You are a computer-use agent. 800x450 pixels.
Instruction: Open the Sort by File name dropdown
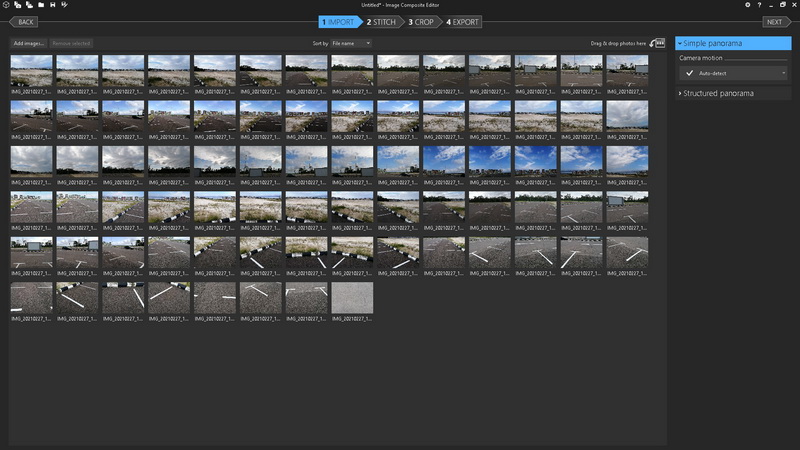(351, 43)
